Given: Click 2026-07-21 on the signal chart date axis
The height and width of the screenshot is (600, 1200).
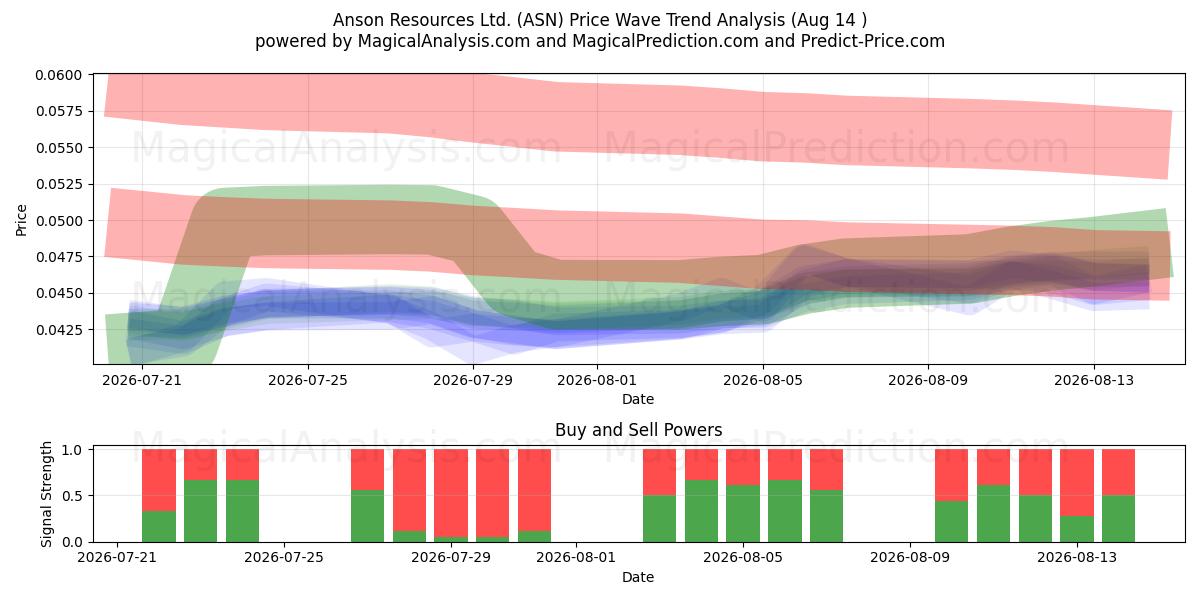Looking at the screenshot, I should point(118,558).
